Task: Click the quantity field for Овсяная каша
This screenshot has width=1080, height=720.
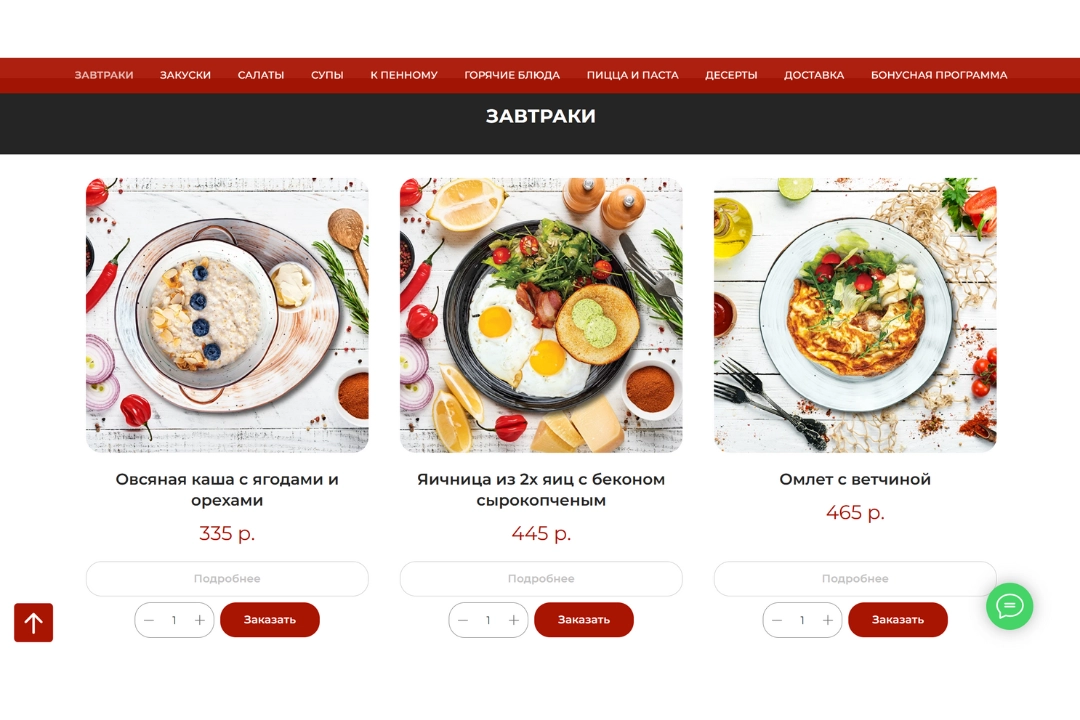Action: [x=174, y=620]
